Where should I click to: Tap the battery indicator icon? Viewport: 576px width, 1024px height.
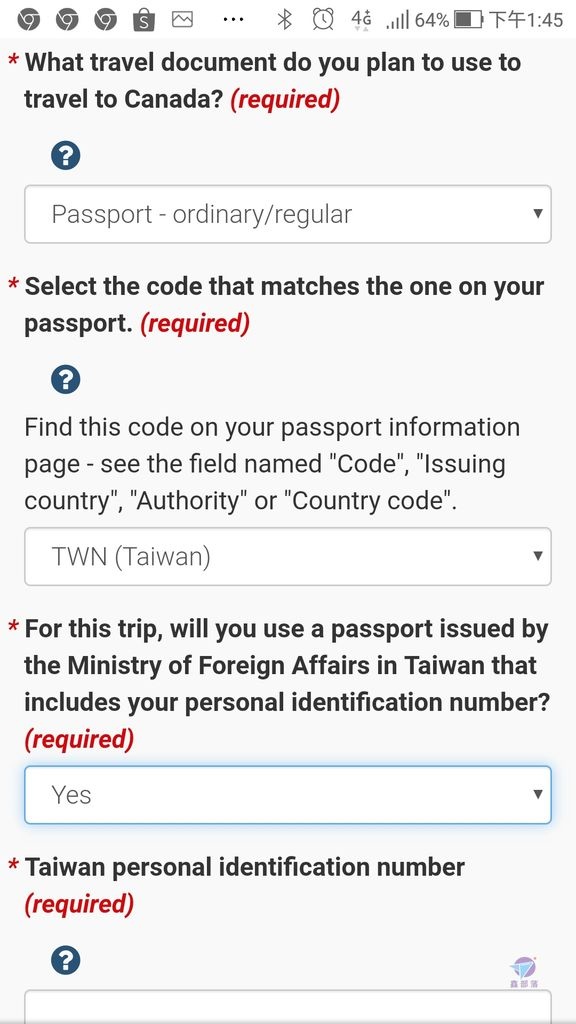click(x=468, y=20)
